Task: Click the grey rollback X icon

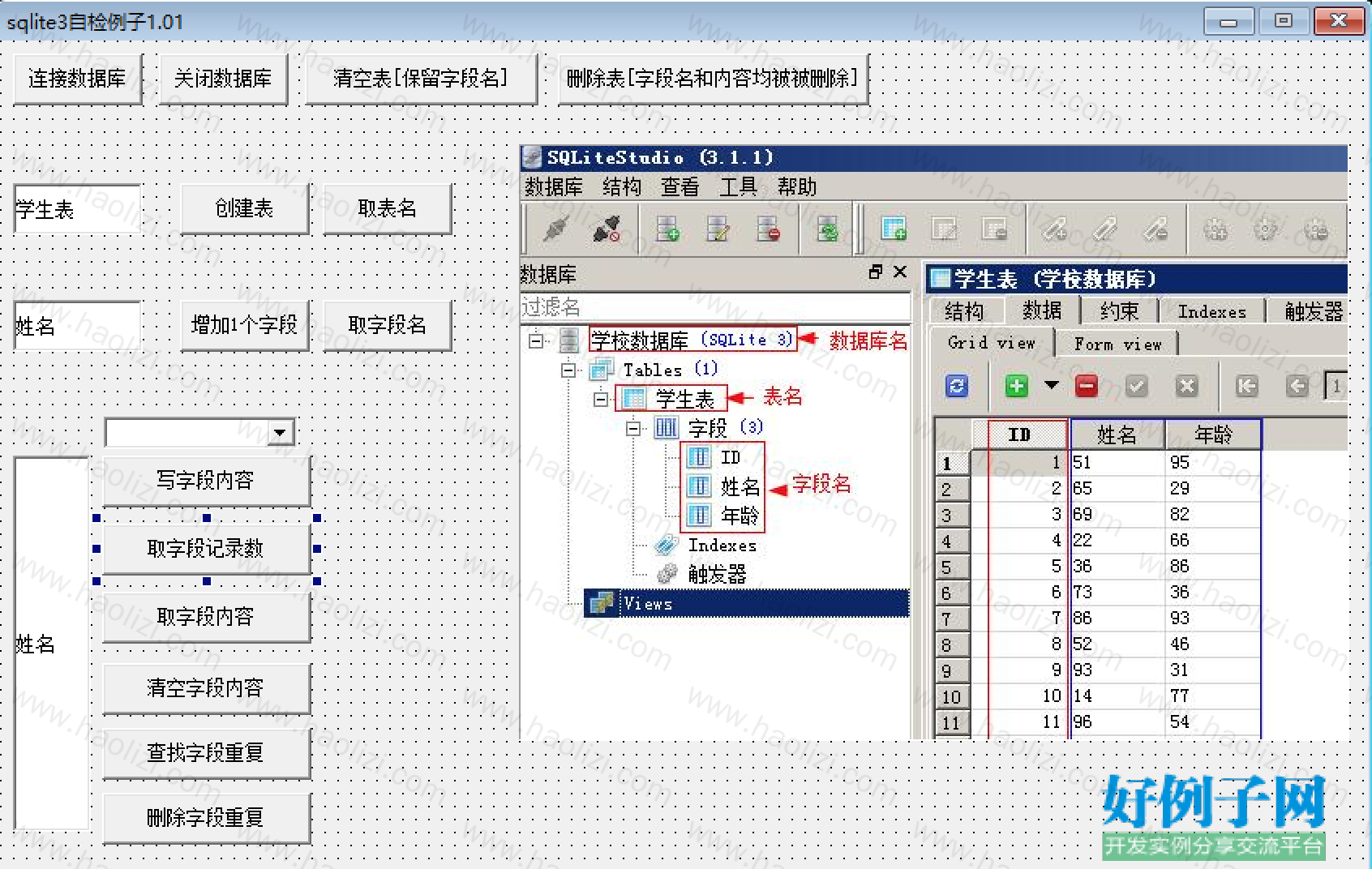Action: (1187, 386)
